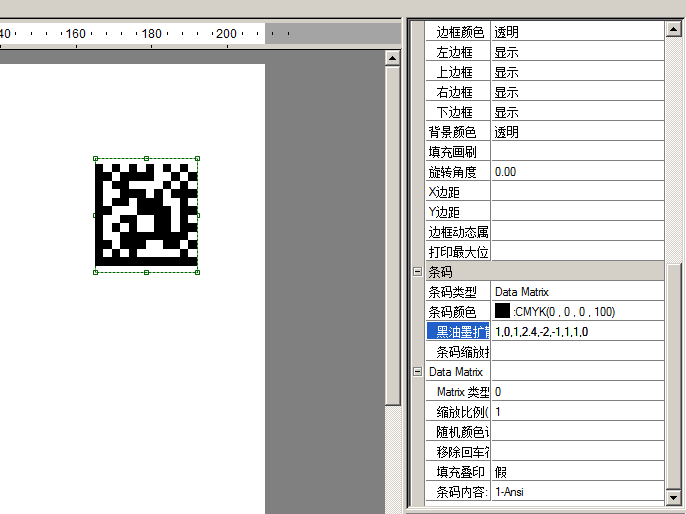
Task: Click the 填充叠印 property label
Action: click(x=460, y=472)
